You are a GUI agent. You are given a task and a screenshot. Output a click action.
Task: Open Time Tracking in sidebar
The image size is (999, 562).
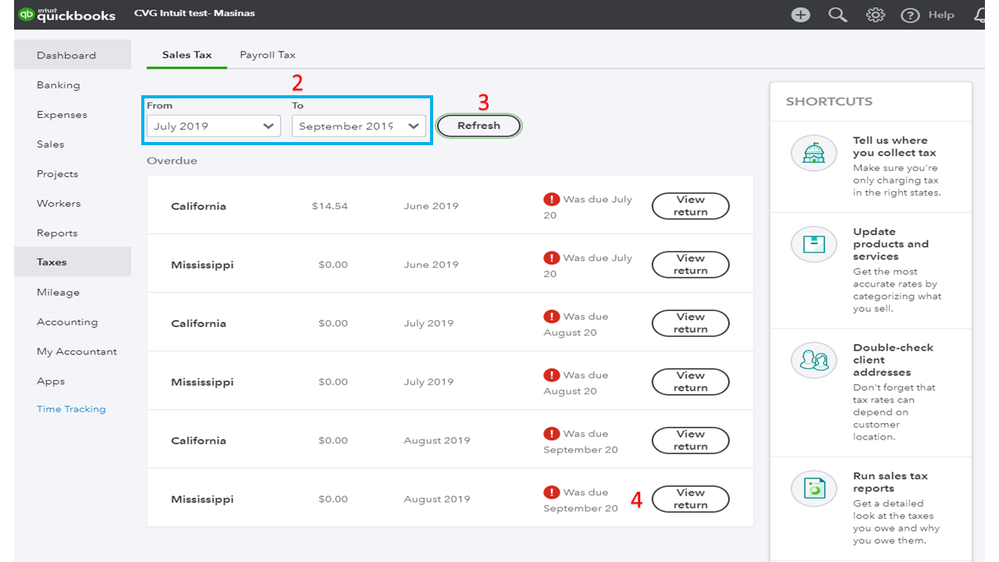pyautogui.click(x=71, y=409)
